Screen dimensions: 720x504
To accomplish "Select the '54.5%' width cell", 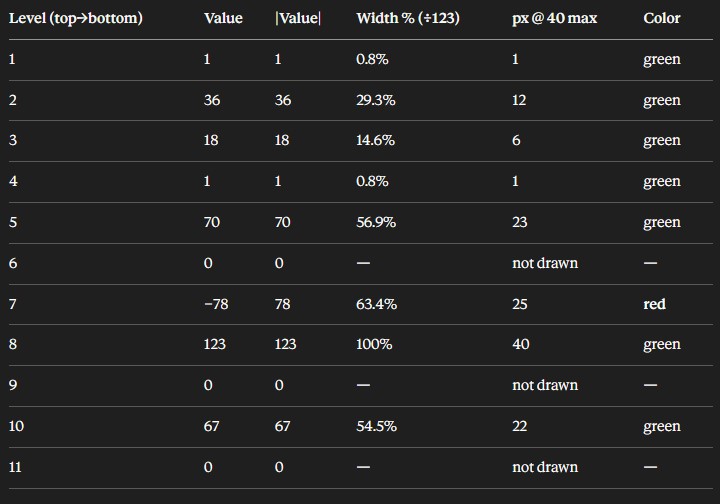I will click(377, 426).
